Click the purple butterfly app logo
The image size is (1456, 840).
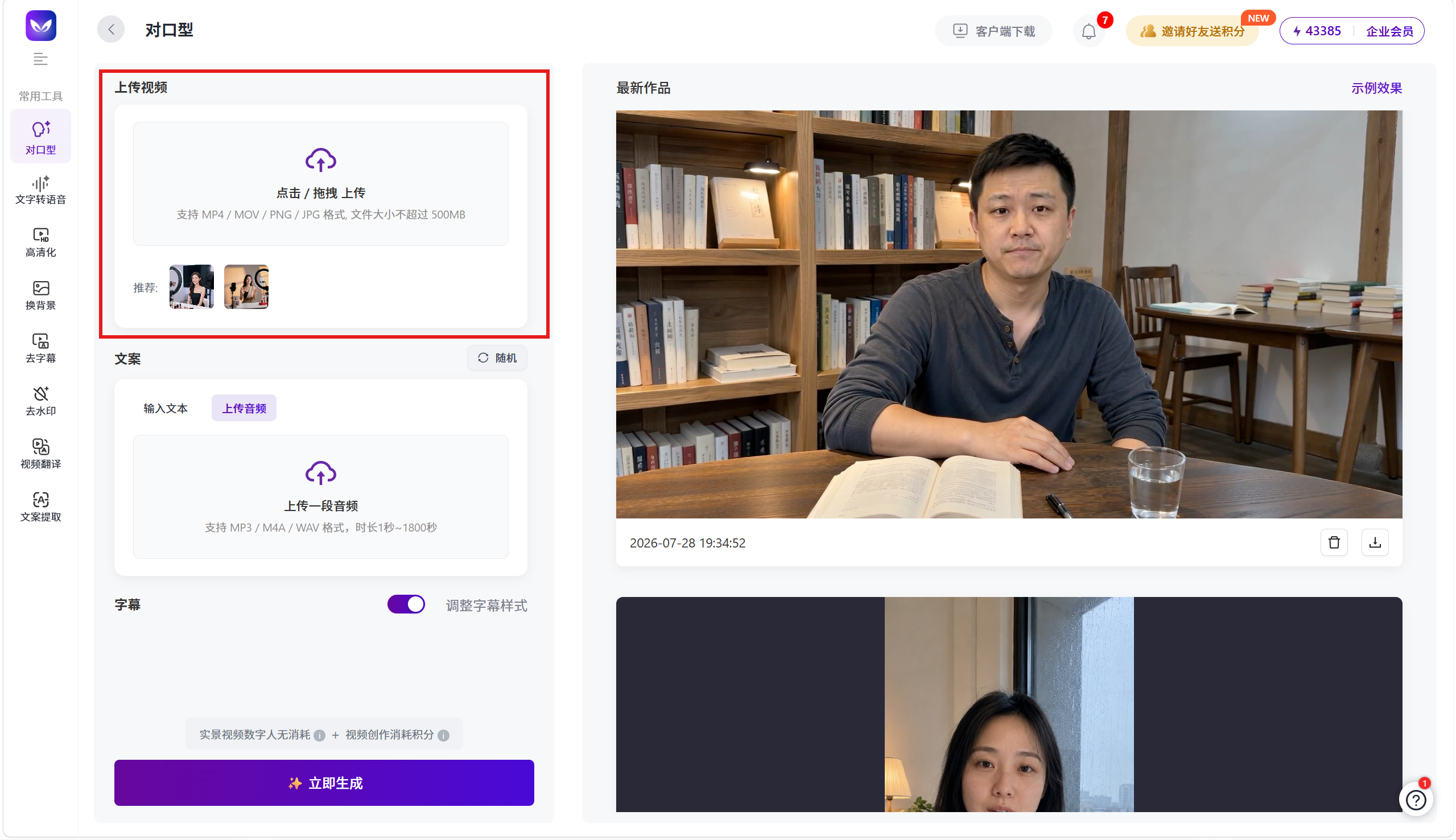(40, 26)
